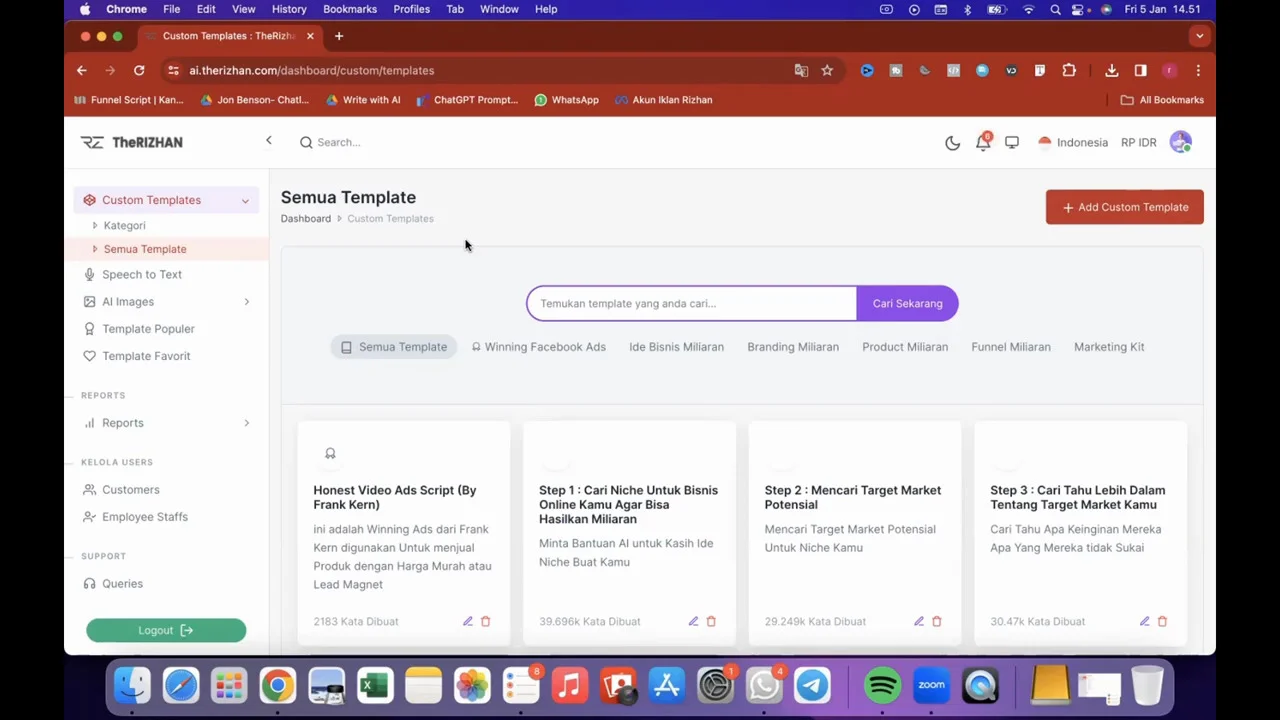Open Kategori in the sidebar

tap(124, 226)
